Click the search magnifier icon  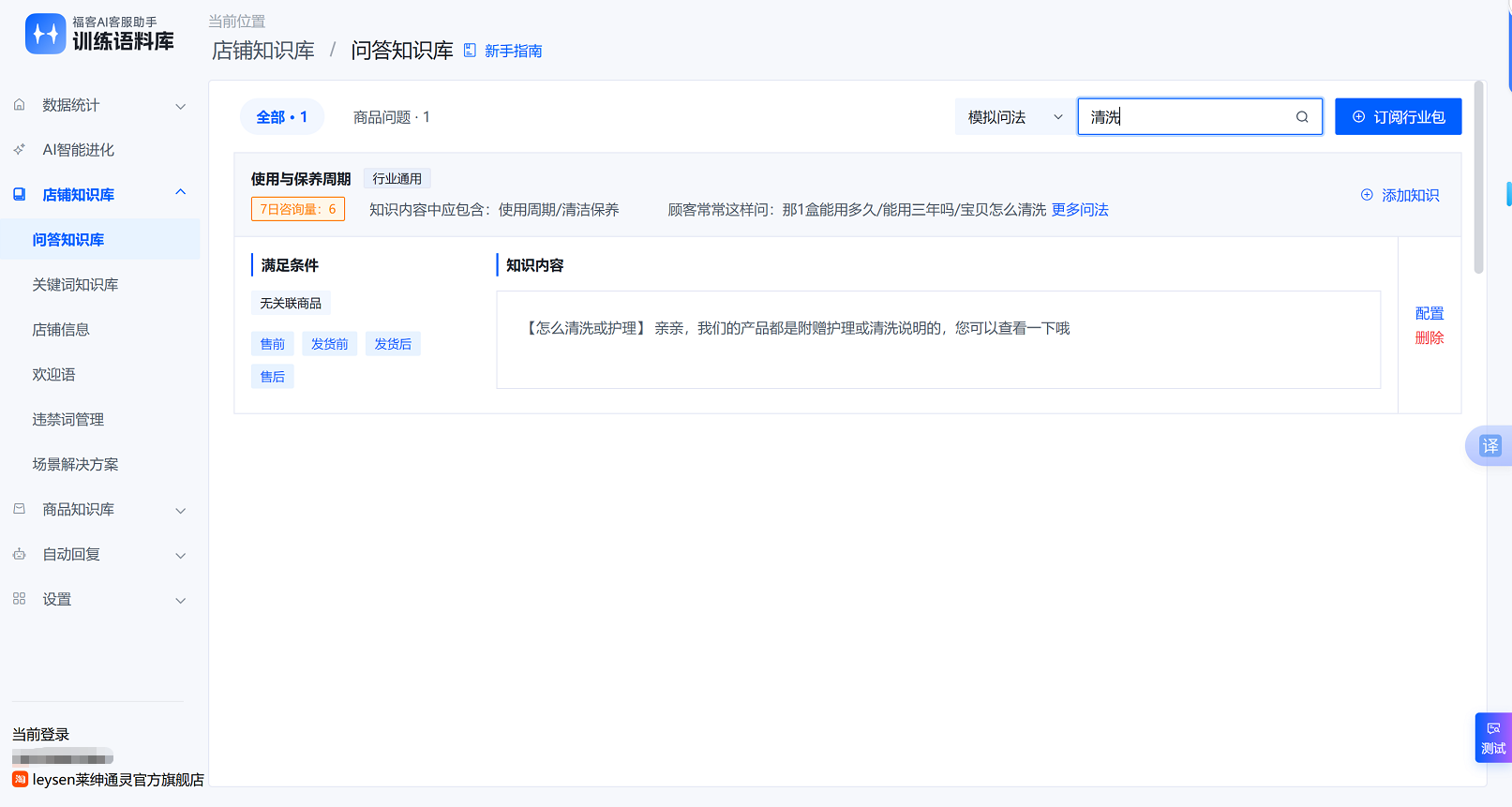(x=1302, y=117)
